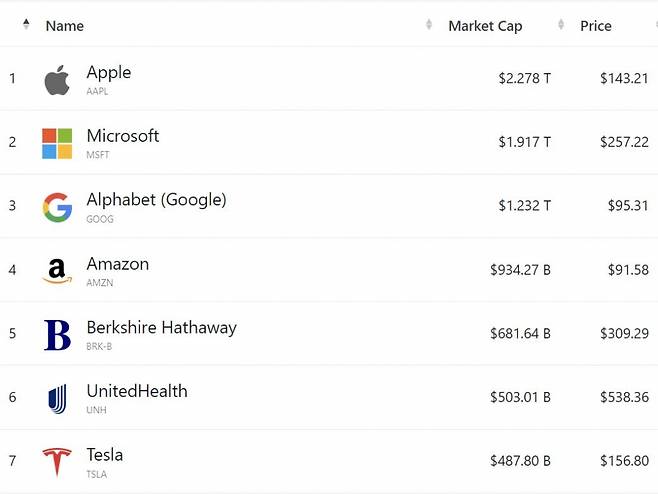Select the Market Cap column header
This screenshot has width=658, height=494.
point(486,26)
